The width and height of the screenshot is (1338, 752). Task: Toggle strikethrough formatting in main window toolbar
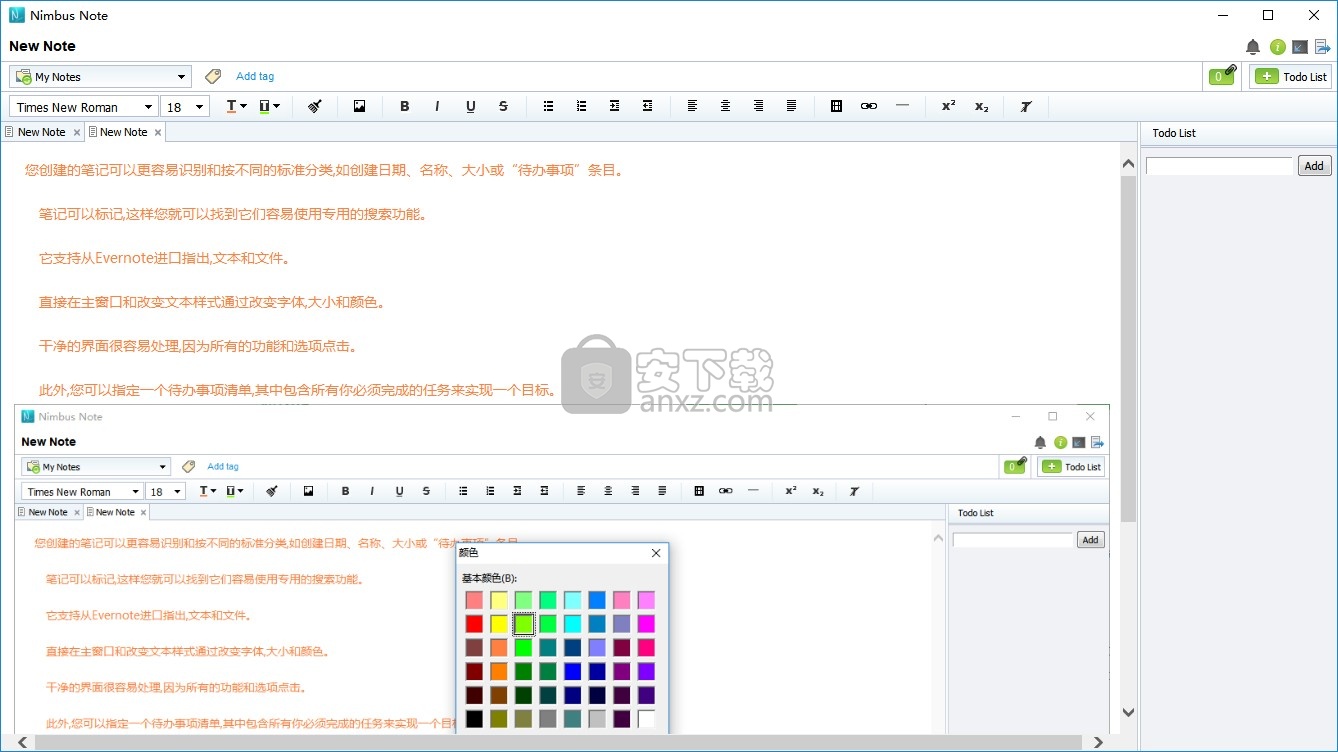503,106
